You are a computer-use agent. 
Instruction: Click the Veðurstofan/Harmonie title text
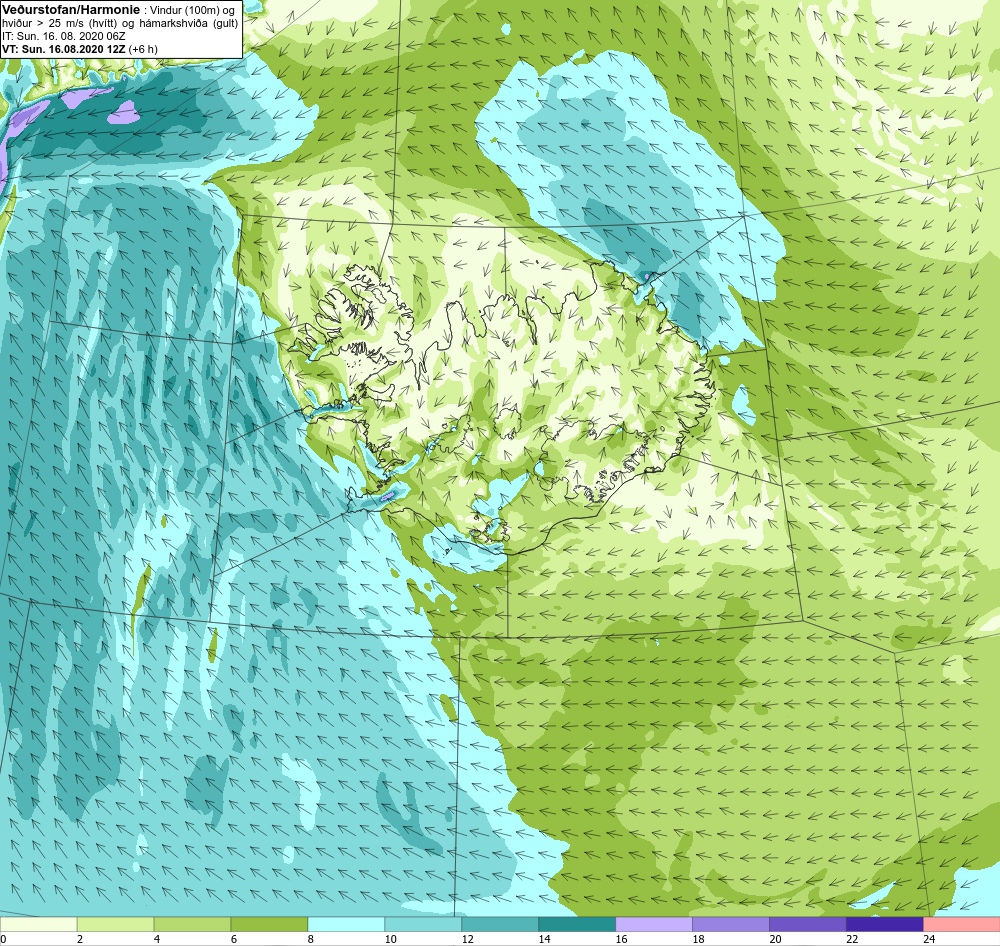coord(70,10)
